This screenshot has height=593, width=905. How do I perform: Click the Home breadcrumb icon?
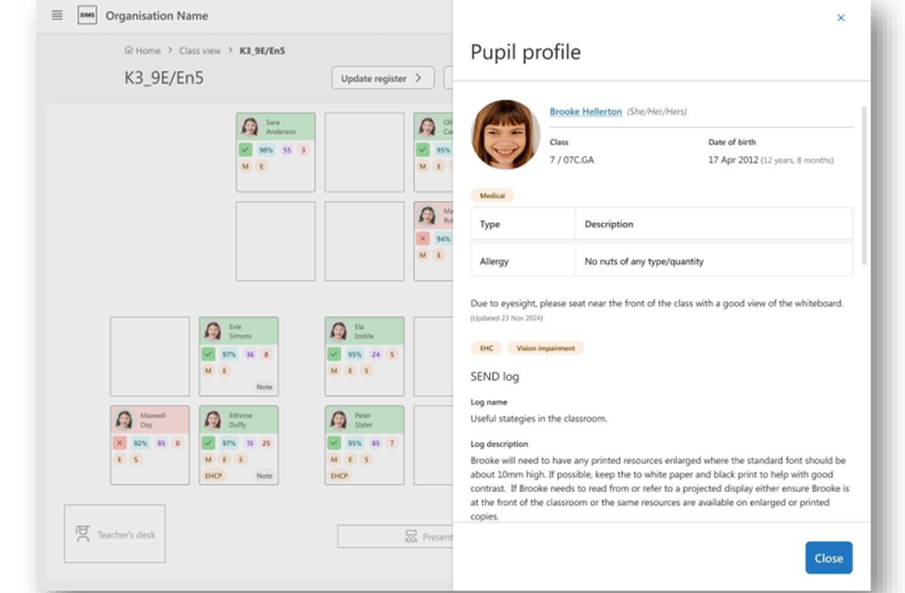(129, 51)
